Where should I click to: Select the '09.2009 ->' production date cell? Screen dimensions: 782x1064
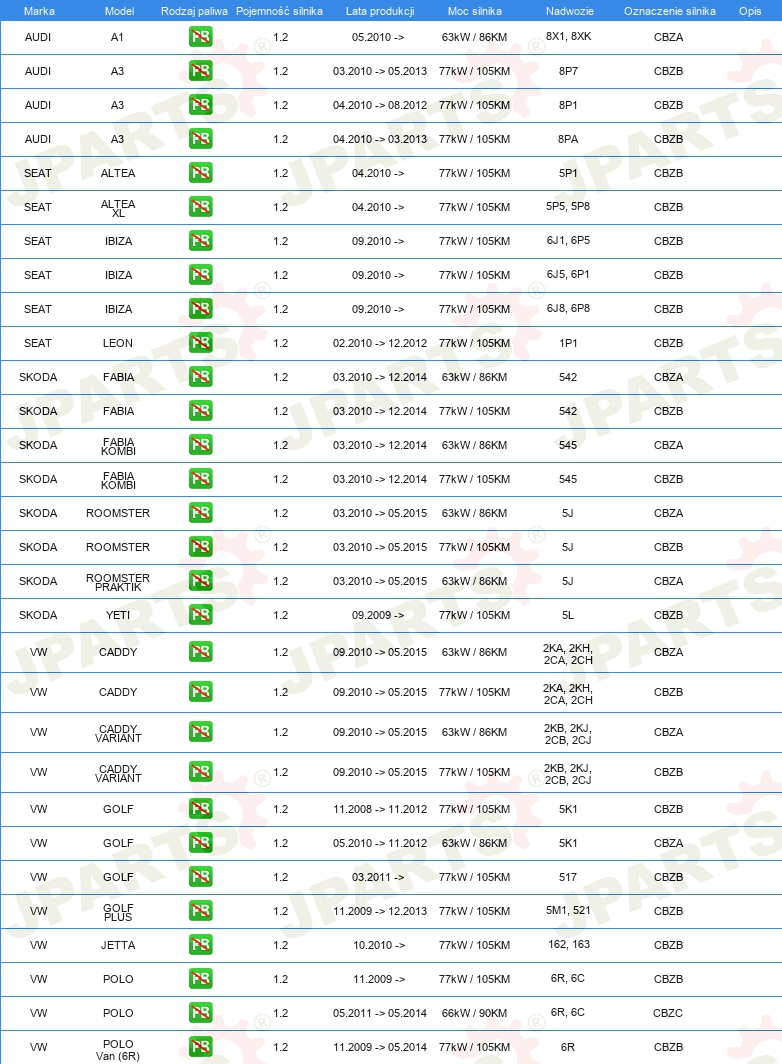(x=378, y=615)
